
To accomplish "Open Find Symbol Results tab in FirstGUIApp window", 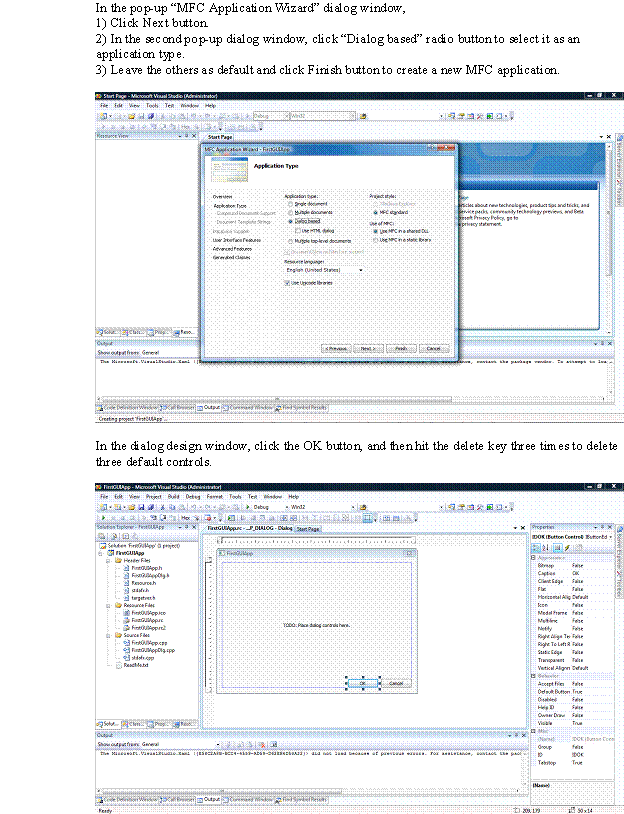I will pyautogui.click(x=302, y=800).
